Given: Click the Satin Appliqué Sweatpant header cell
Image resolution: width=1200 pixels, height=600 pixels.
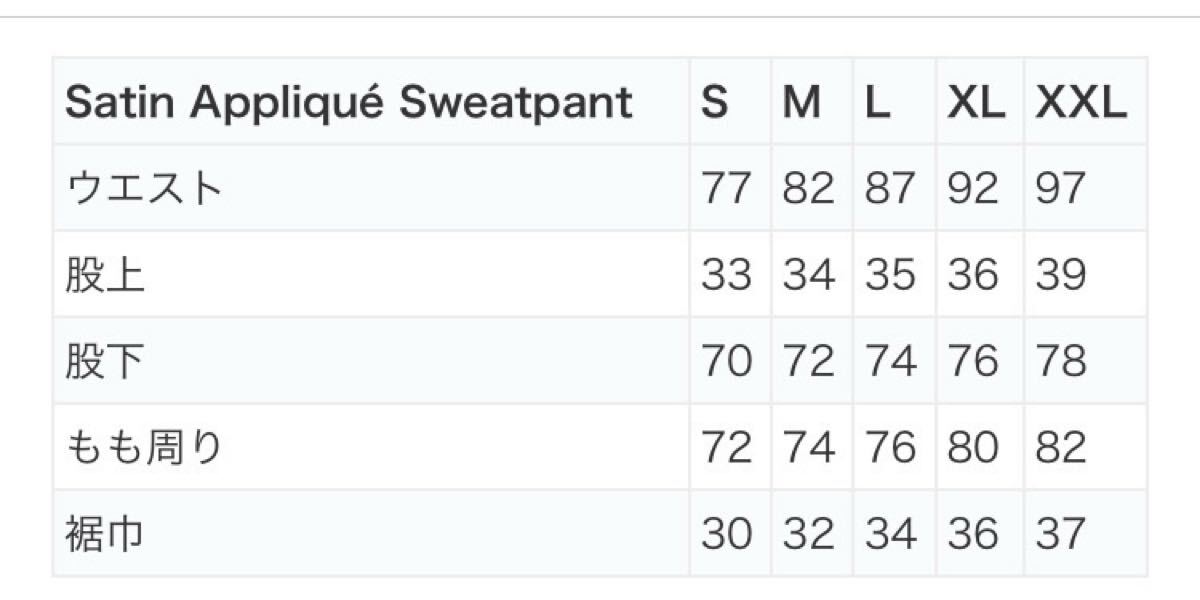Looking at the screenshot, I should (x=371, y=102).
